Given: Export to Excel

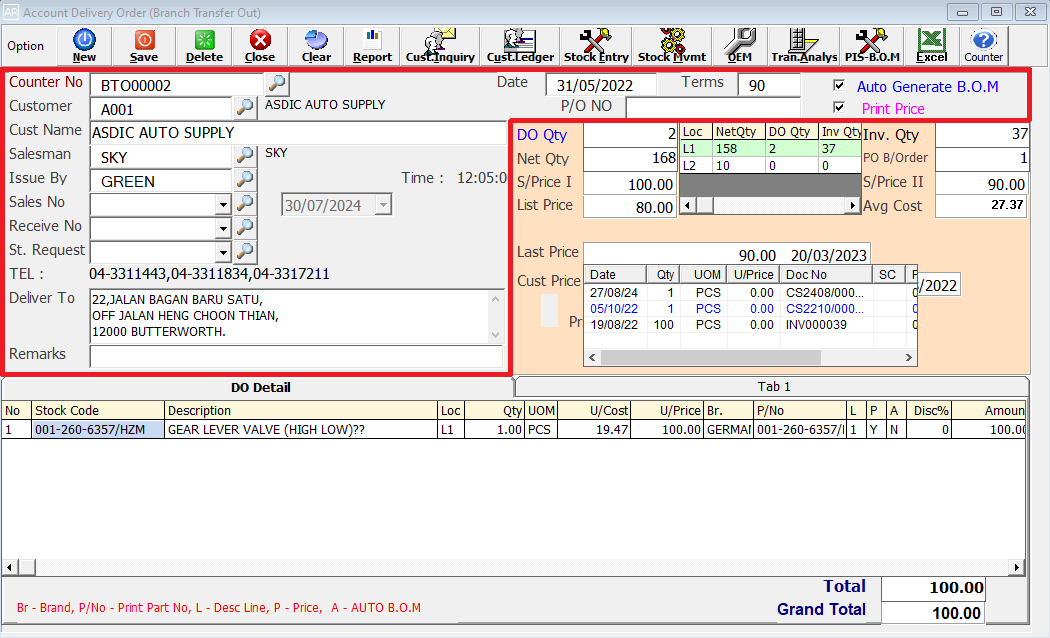Looking at the screenshot, I should 931,46.
